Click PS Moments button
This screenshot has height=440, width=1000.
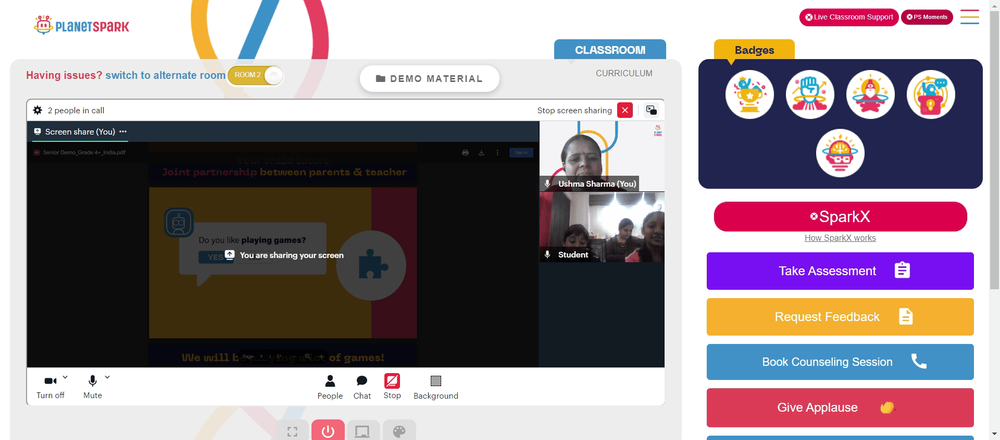pyautogui.click(x=927, y=17)
